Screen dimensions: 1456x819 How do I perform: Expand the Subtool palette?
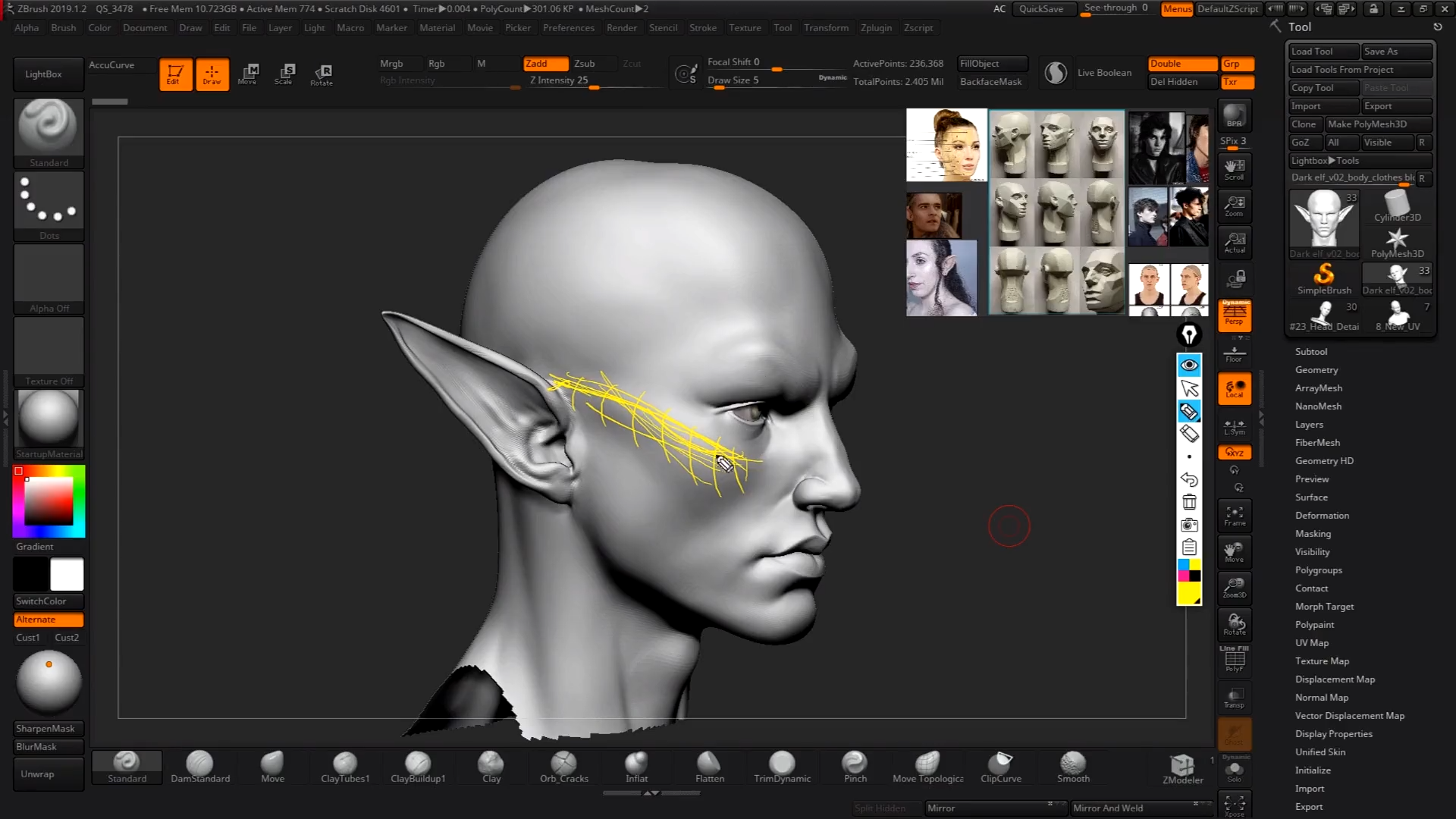(x=1311, y=351)
